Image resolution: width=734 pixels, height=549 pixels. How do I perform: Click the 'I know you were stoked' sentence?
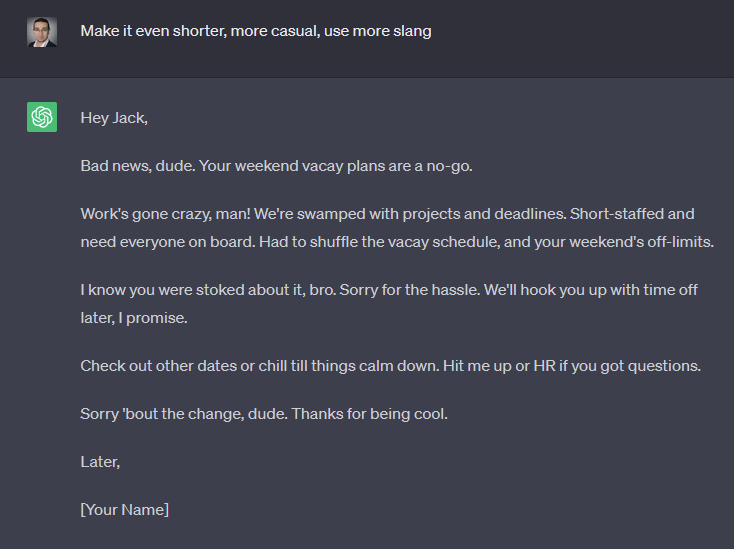pyautogui.click(x=208, y=290)
